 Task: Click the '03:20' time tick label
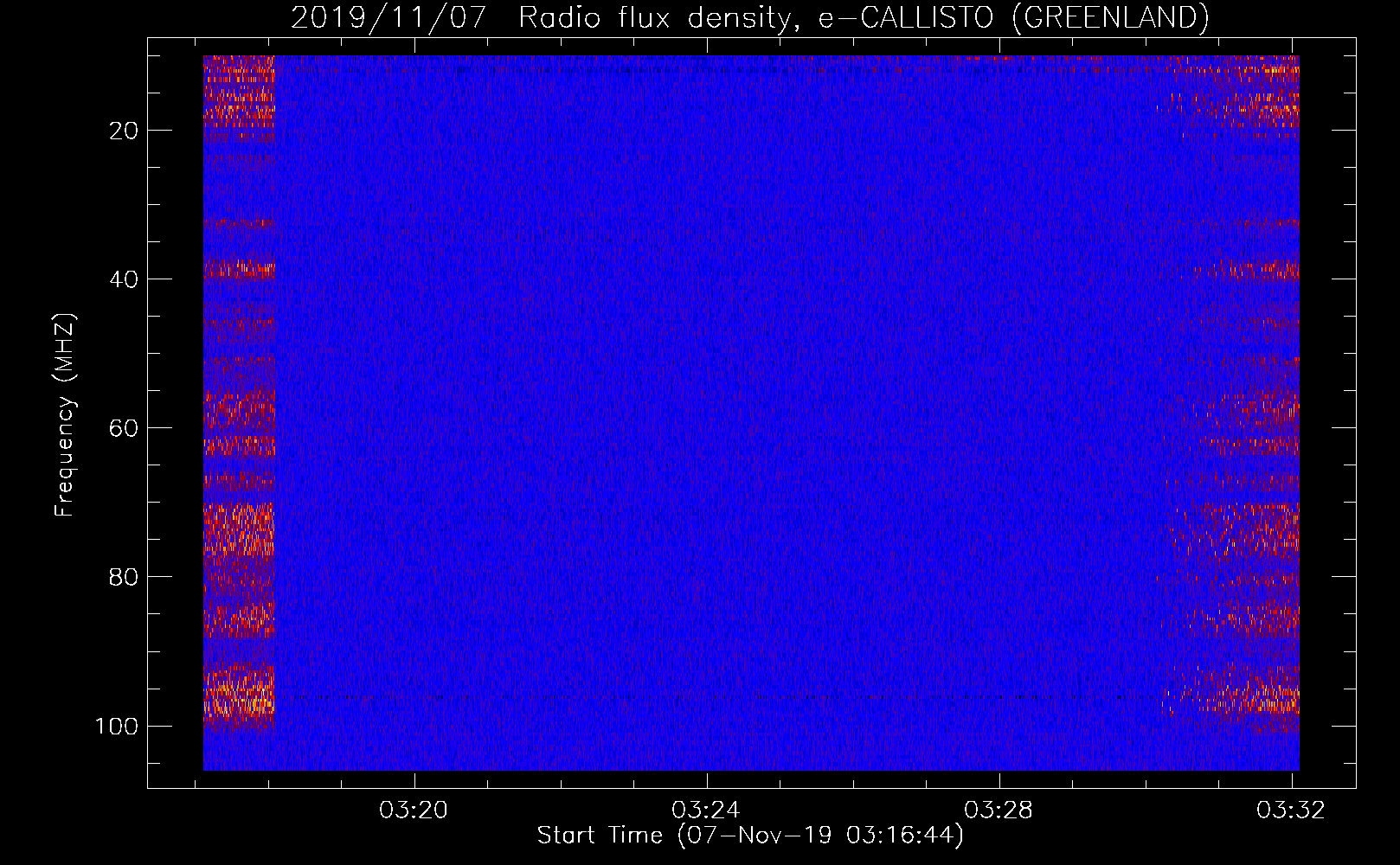414,811
